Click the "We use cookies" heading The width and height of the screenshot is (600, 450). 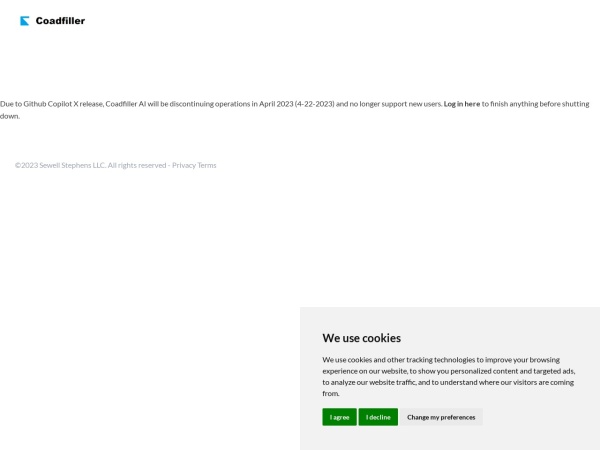pyautogui.click(x=361, y=338)
